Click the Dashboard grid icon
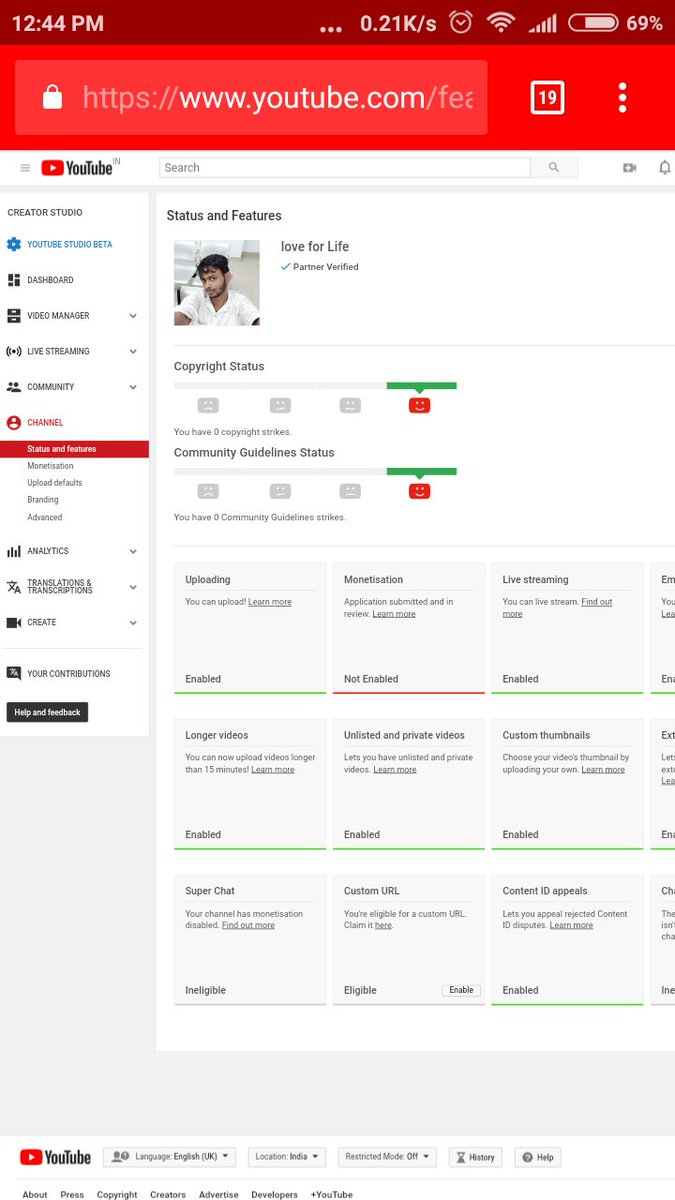The width and height of the screenshot is (675, 1200). tap(14, 280)
